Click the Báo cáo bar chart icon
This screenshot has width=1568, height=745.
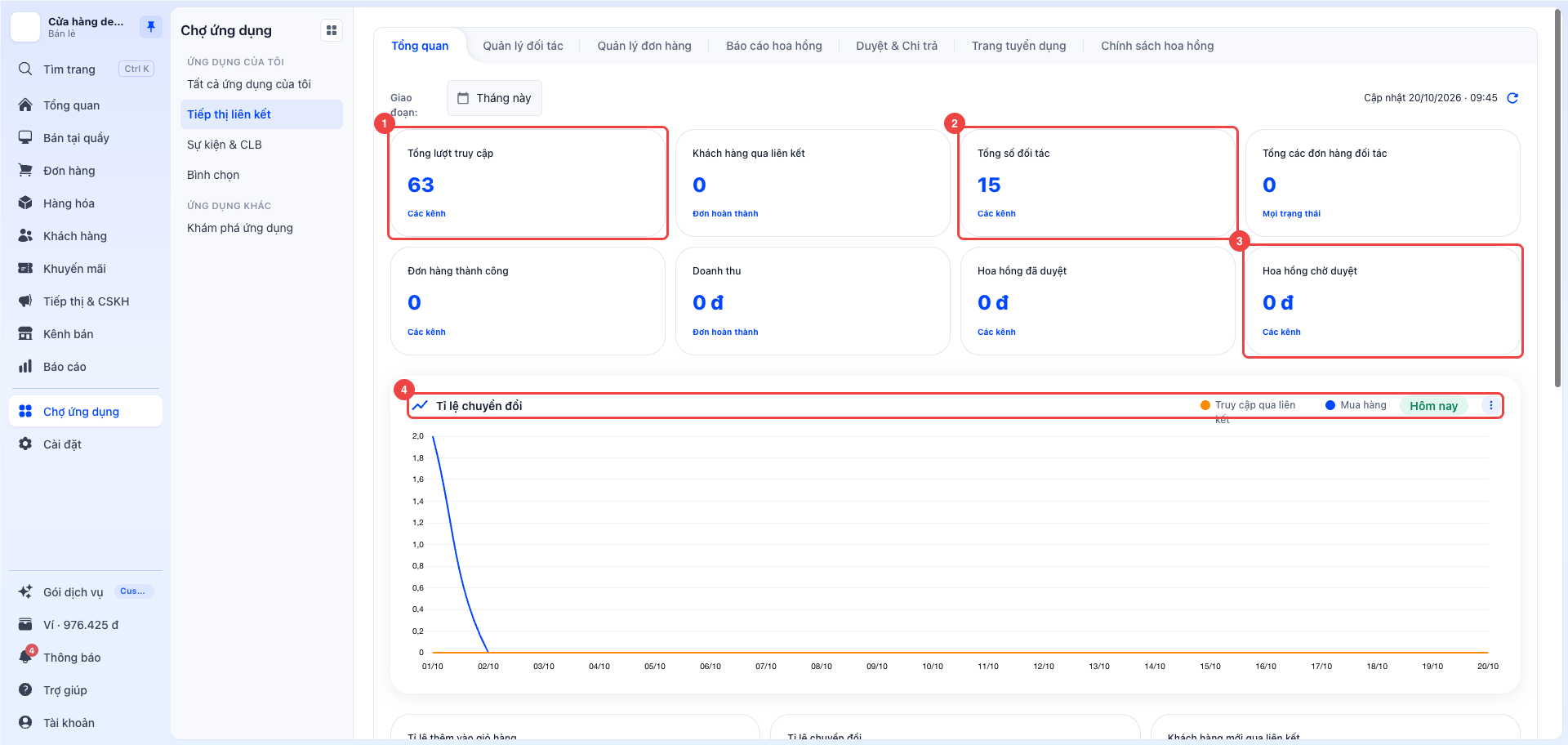point(25,366)
